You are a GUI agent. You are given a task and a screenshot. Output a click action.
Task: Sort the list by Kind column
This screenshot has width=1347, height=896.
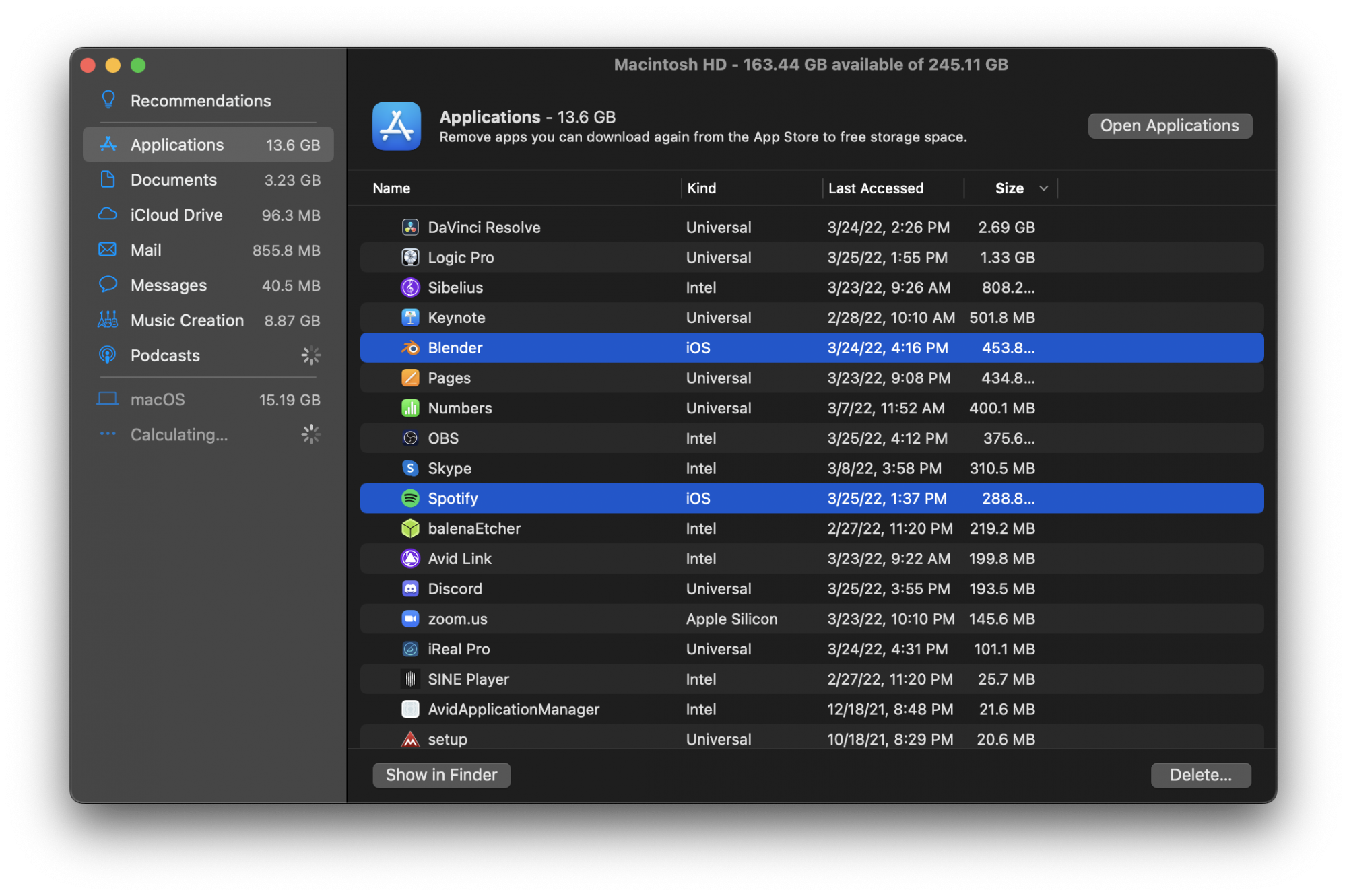pos(702,188)
